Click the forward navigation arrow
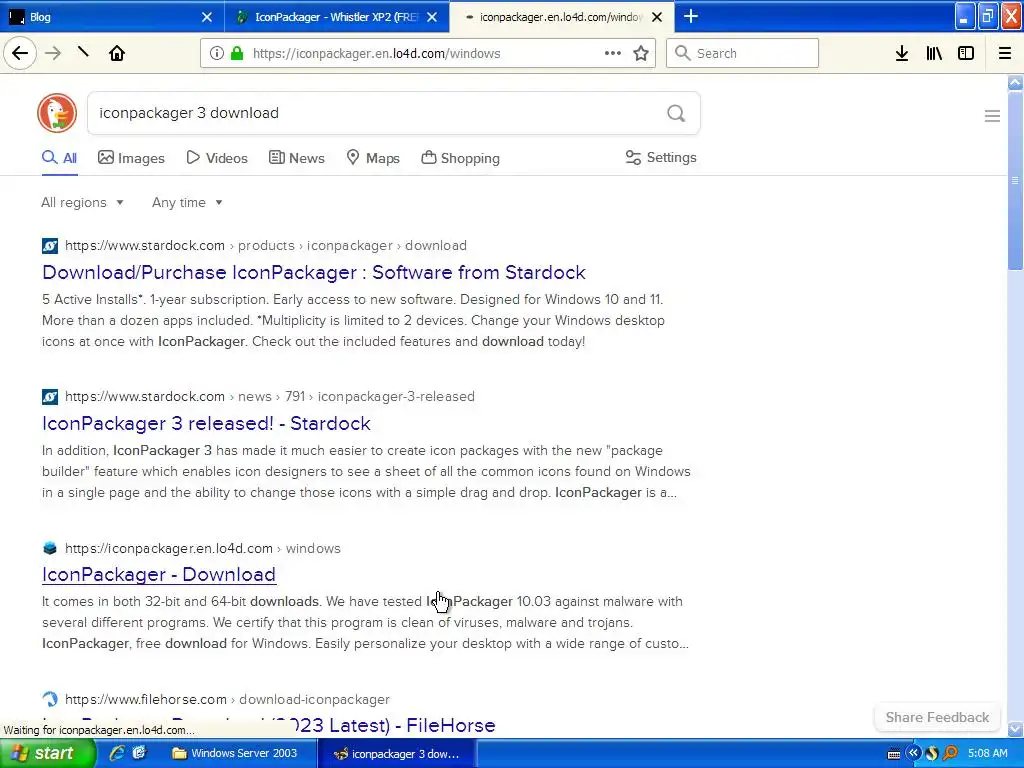Screen dimensions: 1024x768 53,53
